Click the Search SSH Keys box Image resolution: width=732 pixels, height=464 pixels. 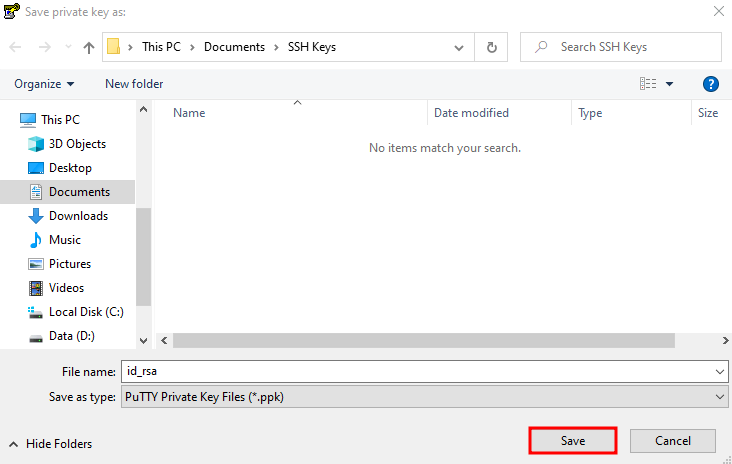621,47
